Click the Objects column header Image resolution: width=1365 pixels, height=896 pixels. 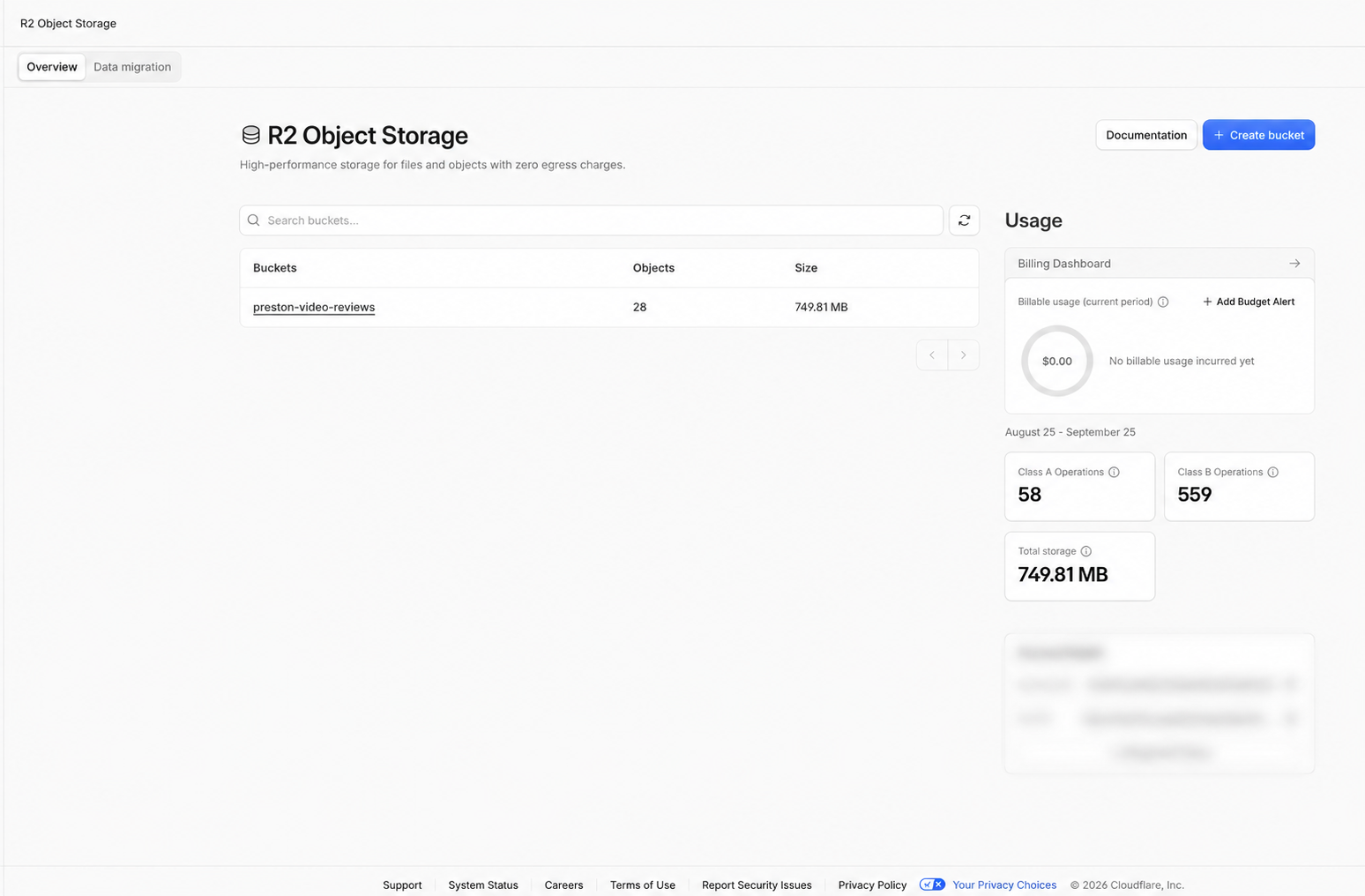point(653,268)
